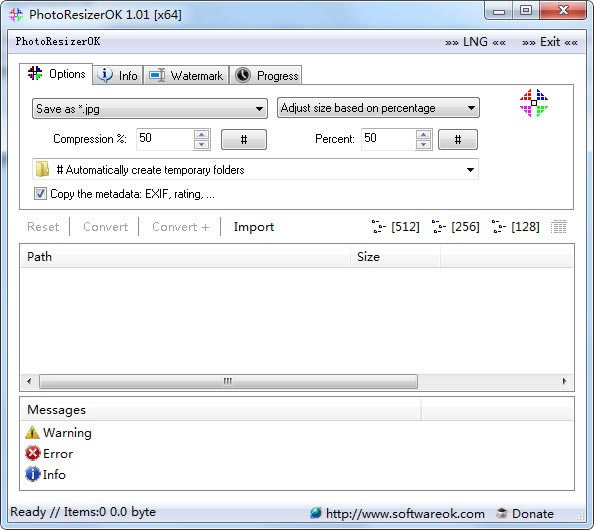Viewport: 594px width, 530px height.
Task: Select the [512] size preset icon
Action: coord(378,227)
